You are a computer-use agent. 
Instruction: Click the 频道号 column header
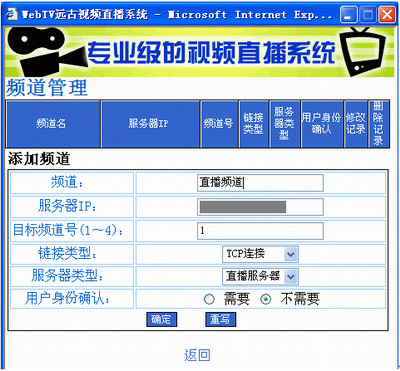click(220, 124)
